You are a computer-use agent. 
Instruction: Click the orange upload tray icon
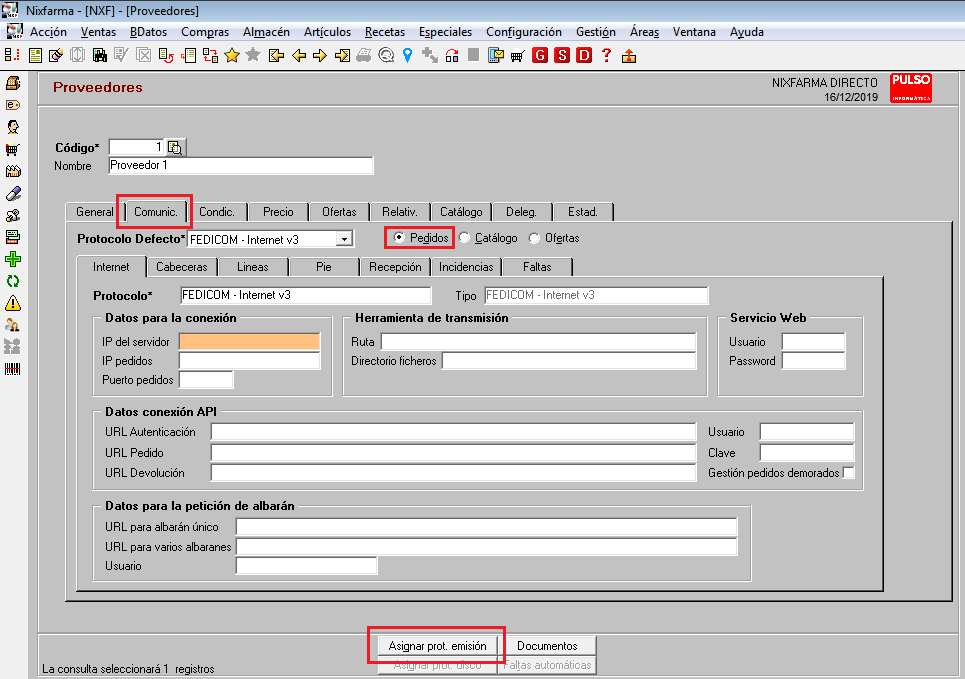628,56
